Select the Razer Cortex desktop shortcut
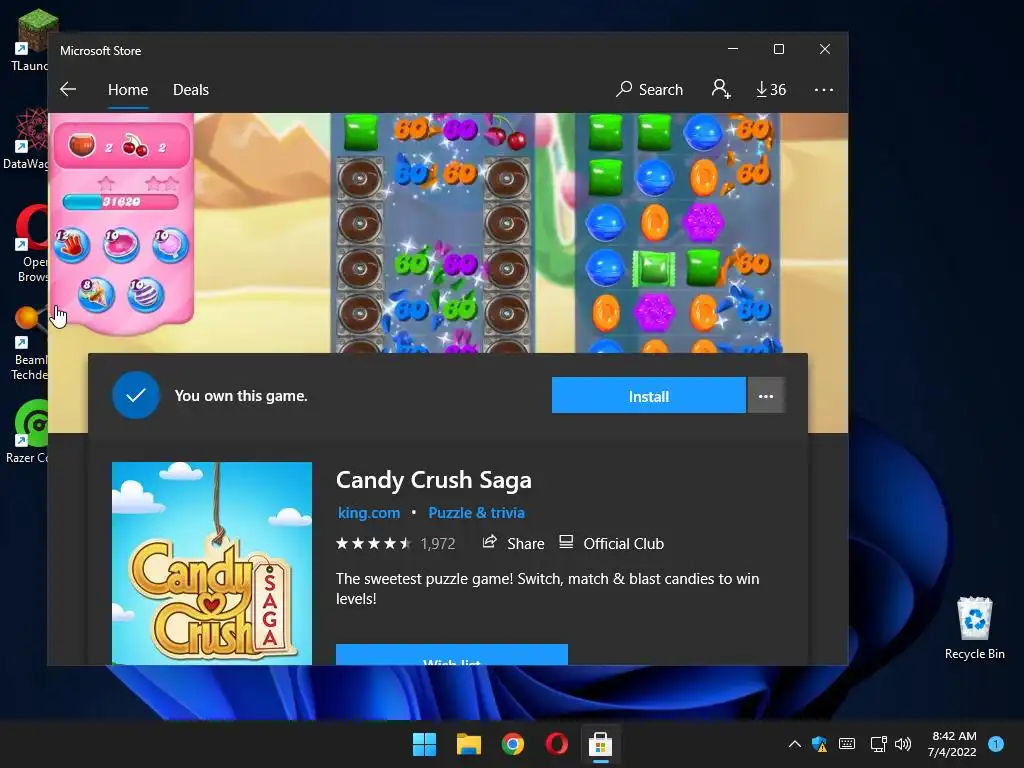 point(27,432)
